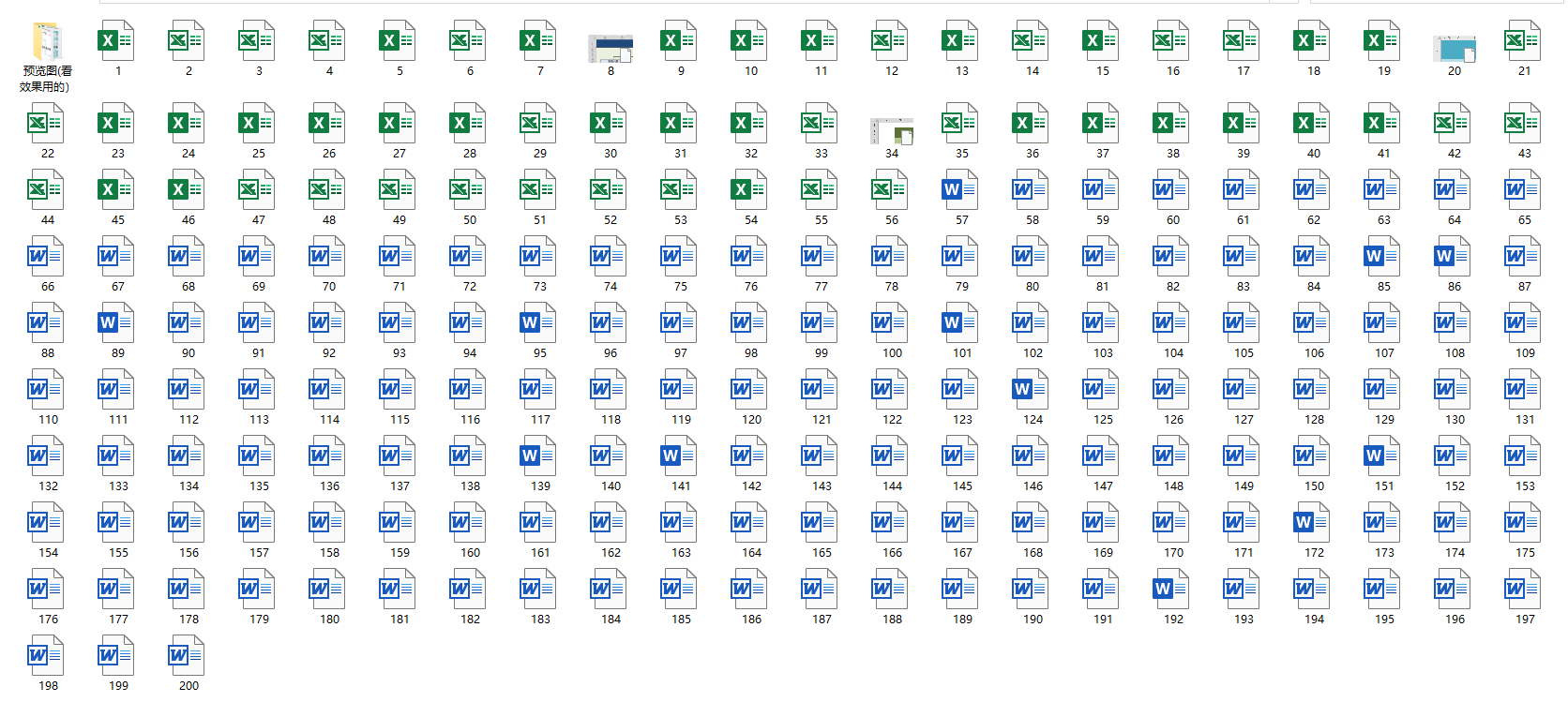The image size is (1568, 702).
Task: Select Excel file named 5
Action: coord(399,42)
